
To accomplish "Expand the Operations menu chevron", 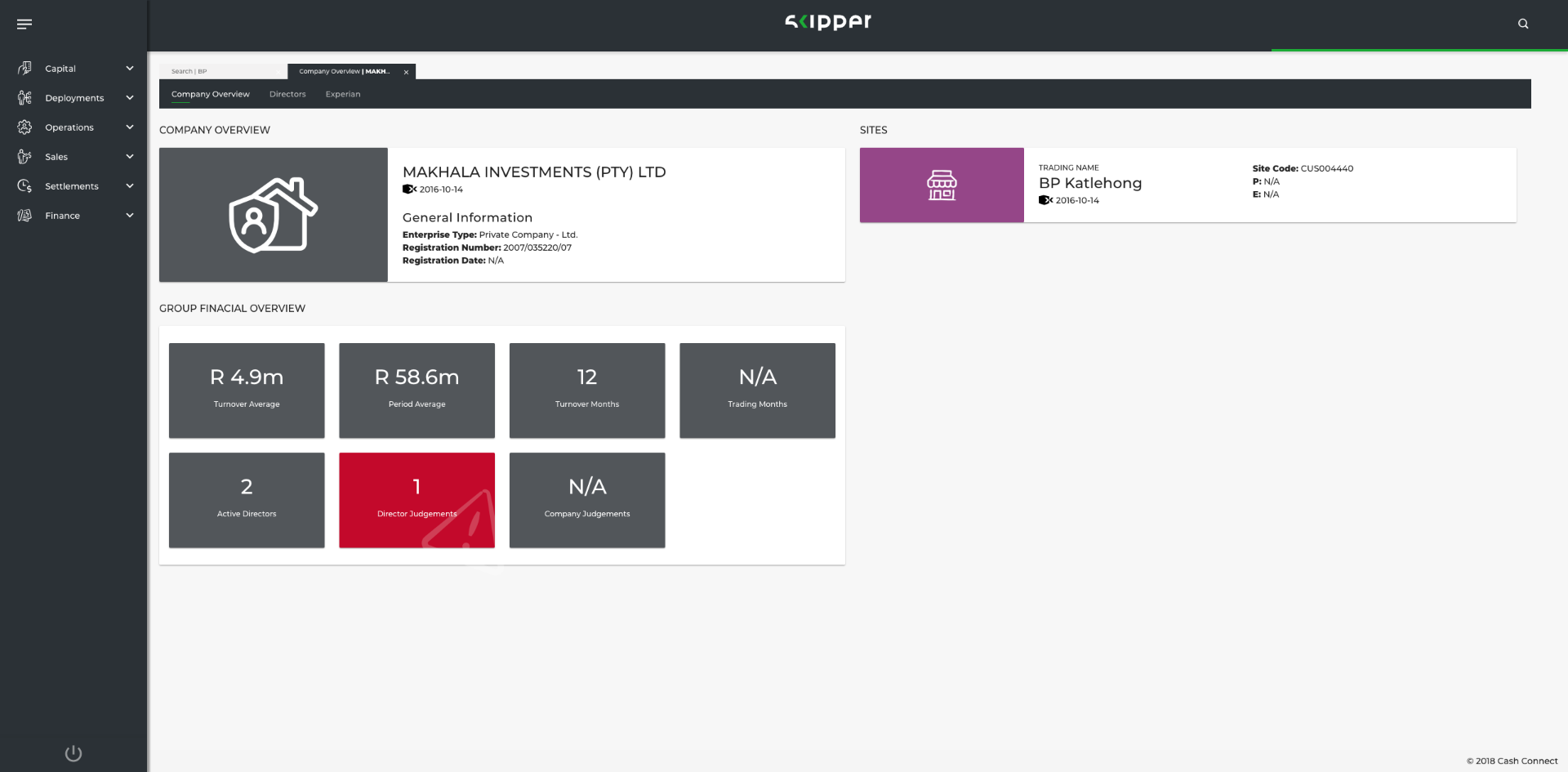I will point(130,127).
